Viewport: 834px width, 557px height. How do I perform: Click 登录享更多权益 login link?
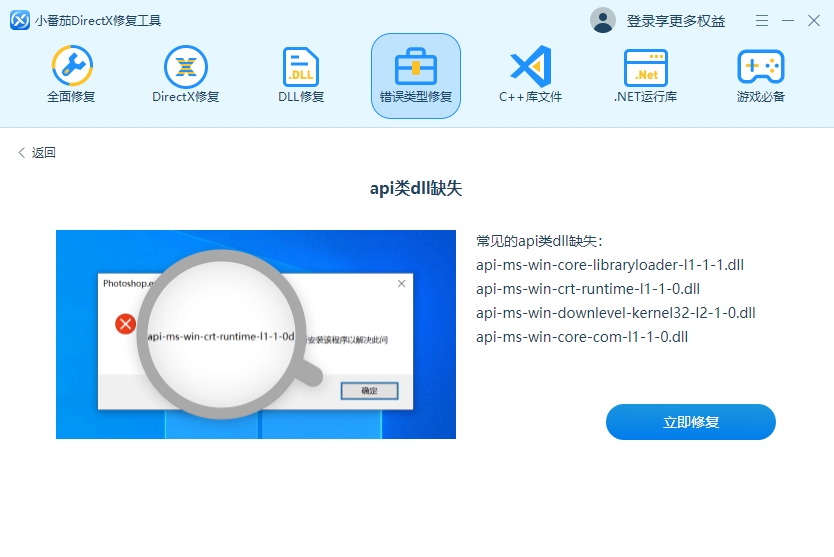point(675,21)
